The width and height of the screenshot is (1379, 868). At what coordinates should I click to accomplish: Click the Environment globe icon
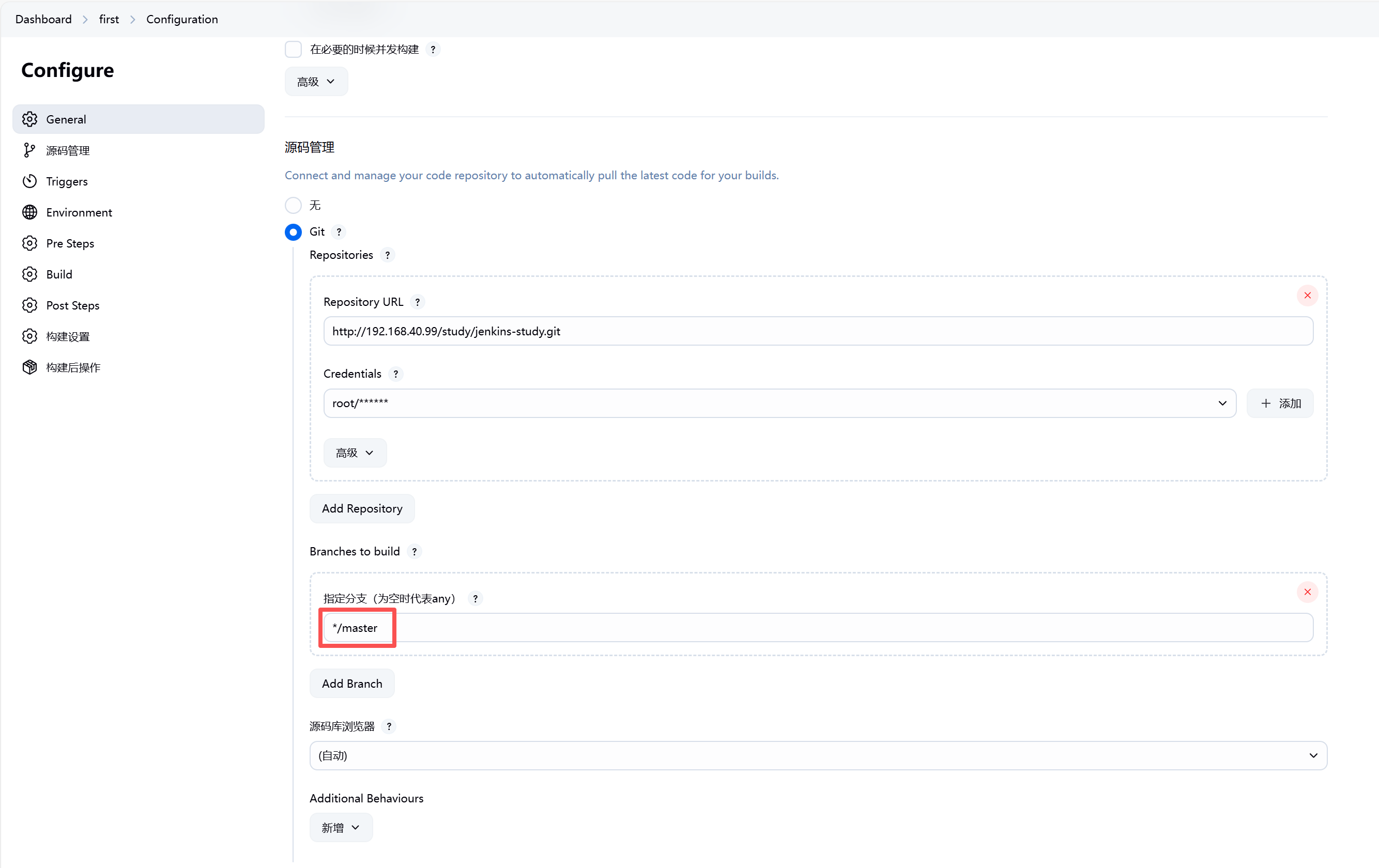click(x=30, y=212)
